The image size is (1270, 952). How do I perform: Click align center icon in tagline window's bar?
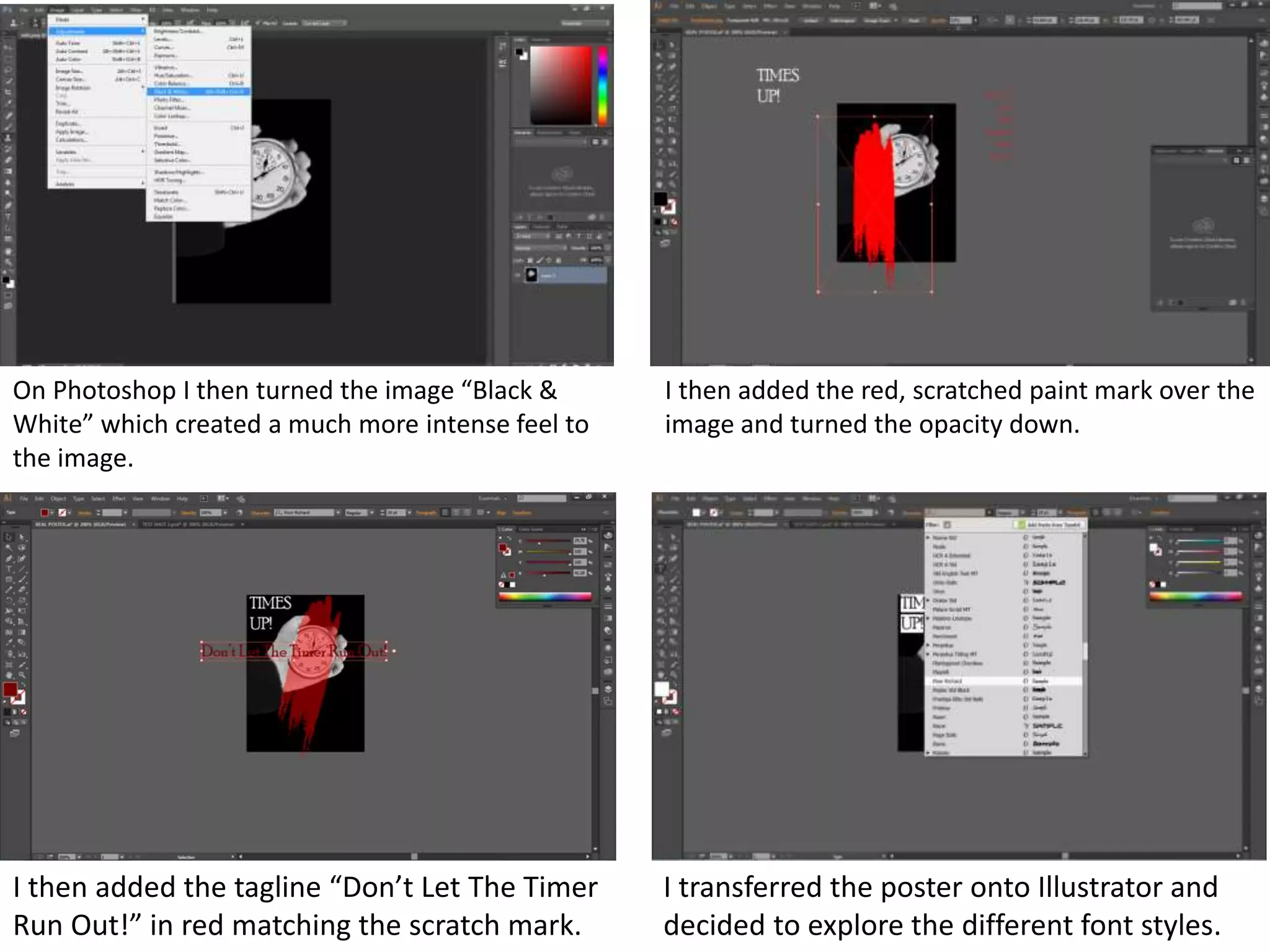(x=455, y=513)
